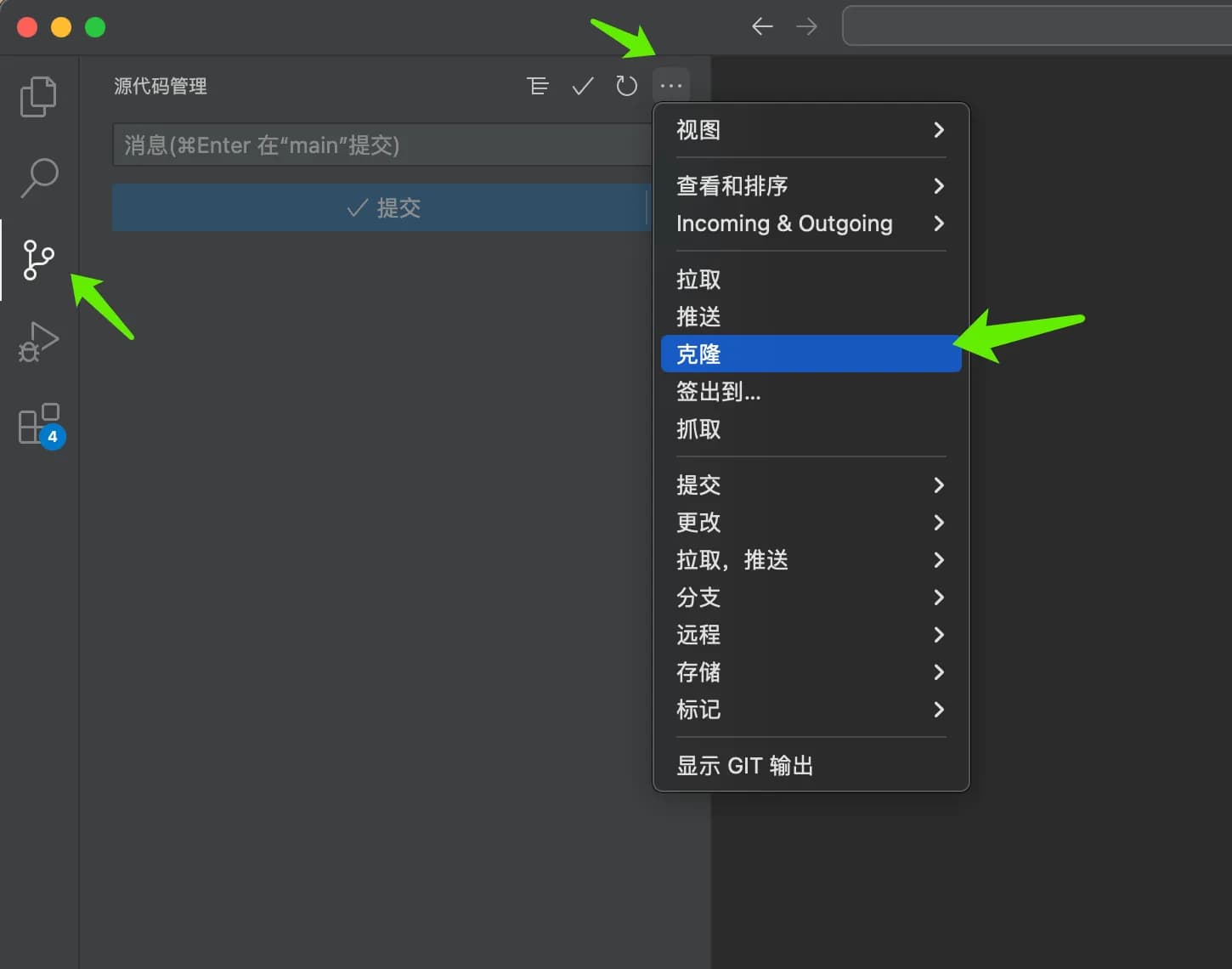Expand the 查看和排序 submenu
This screenshot has width=1232, height=969.
click(x=811, y=186)
